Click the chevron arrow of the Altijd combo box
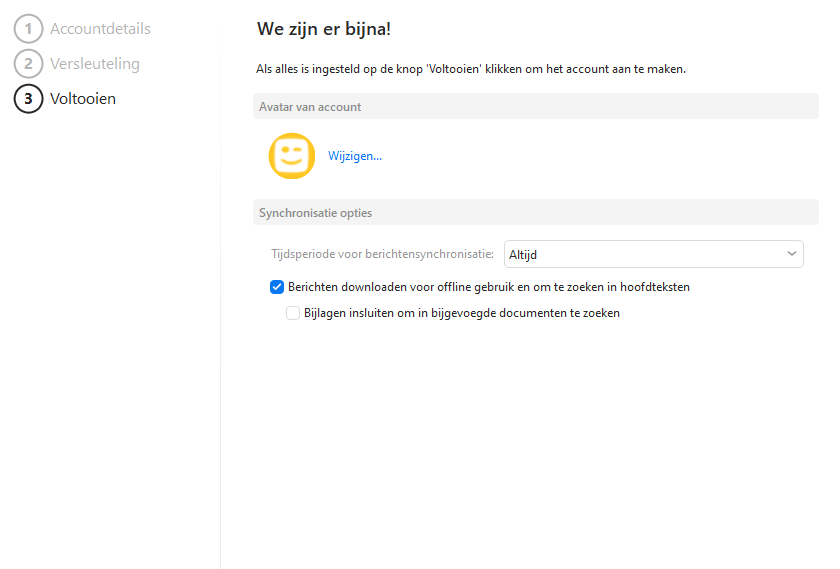Screen dimensions: 840x569 click(x=792, y=254)
